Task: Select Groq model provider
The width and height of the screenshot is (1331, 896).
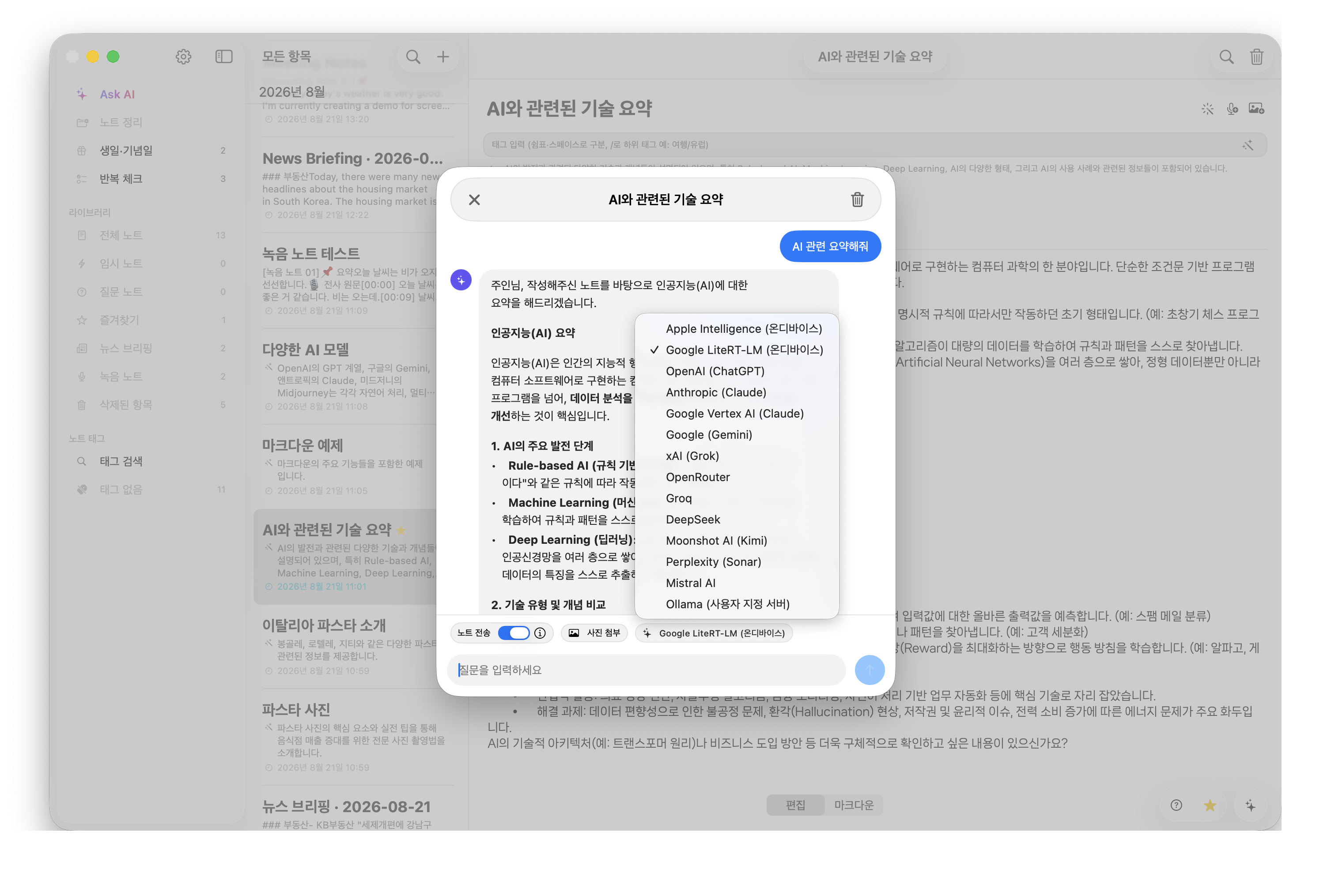Action: (x=737, y=498)
